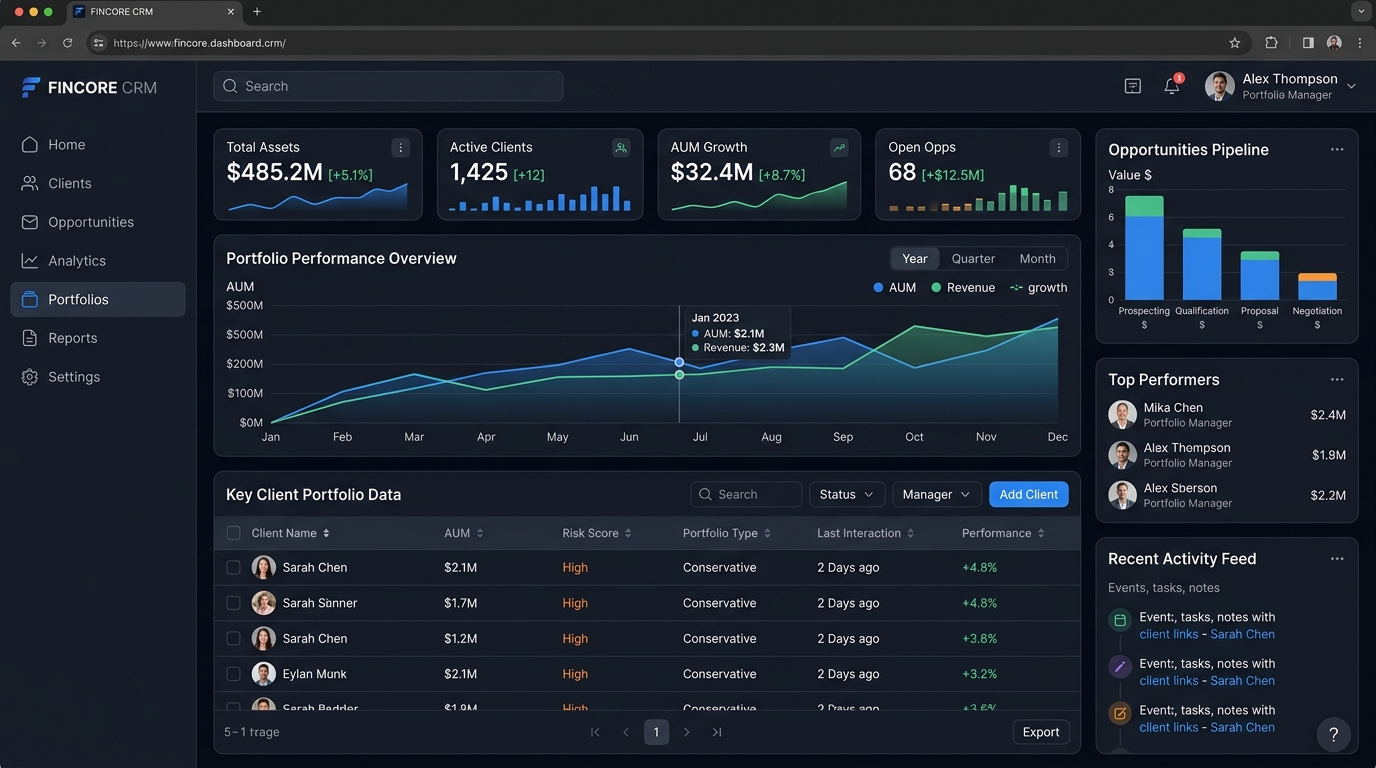
Task: Click the AUM data point on chart marker
Action: coord(679,362)
